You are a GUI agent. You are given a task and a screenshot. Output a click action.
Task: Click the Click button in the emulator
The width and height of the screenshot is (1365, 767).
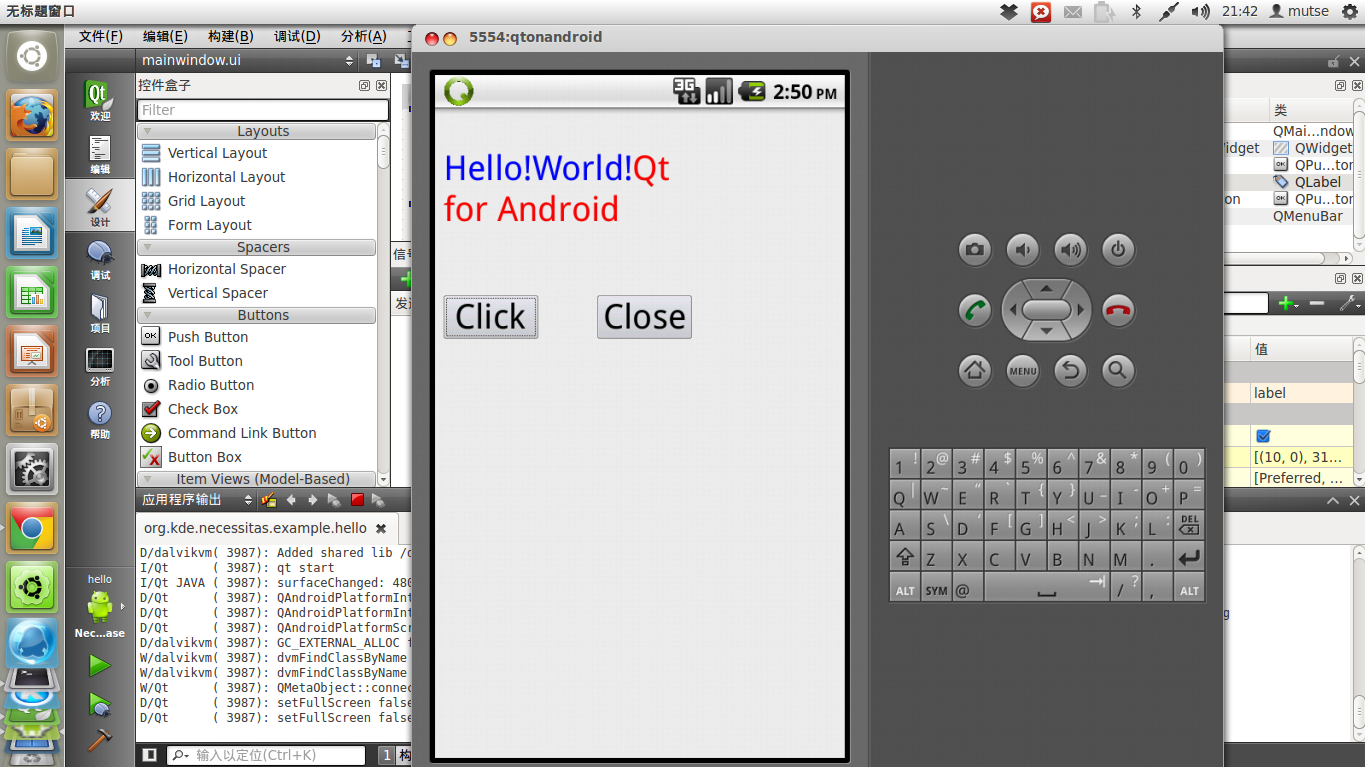point(491,317)
